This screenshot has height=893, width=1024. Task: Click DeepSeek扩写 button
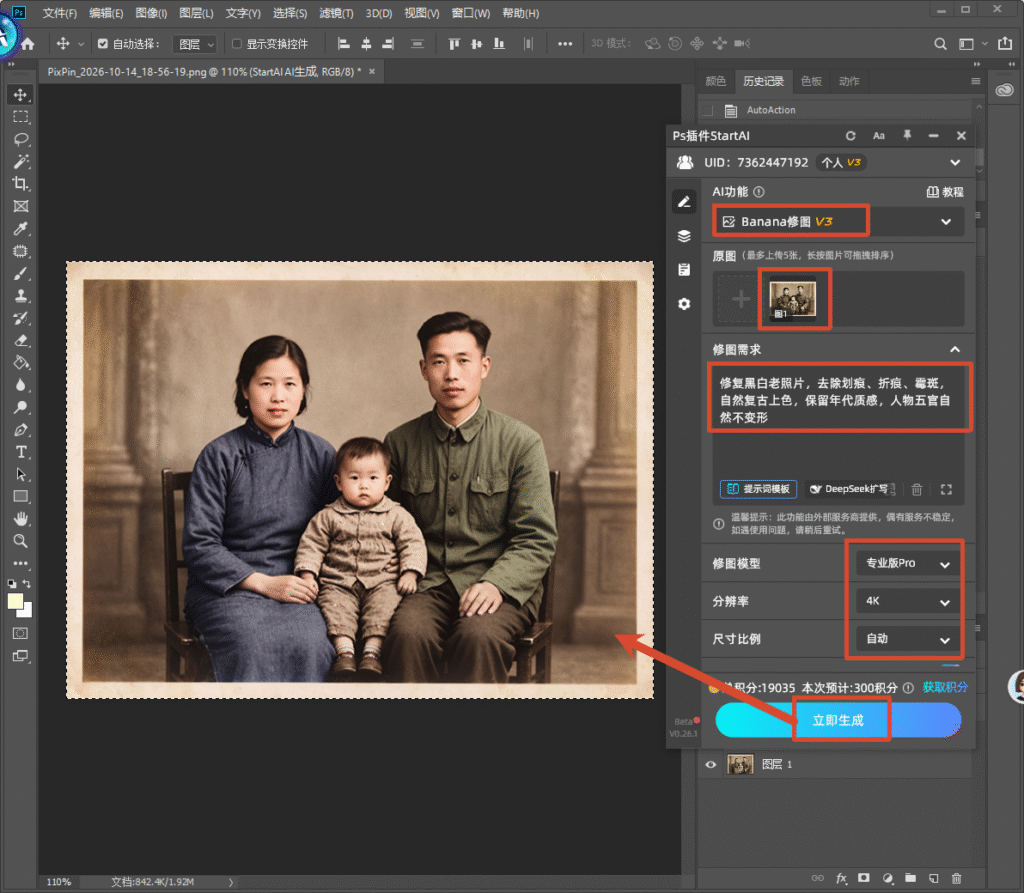pyautogui.click(x=852, y=489)
